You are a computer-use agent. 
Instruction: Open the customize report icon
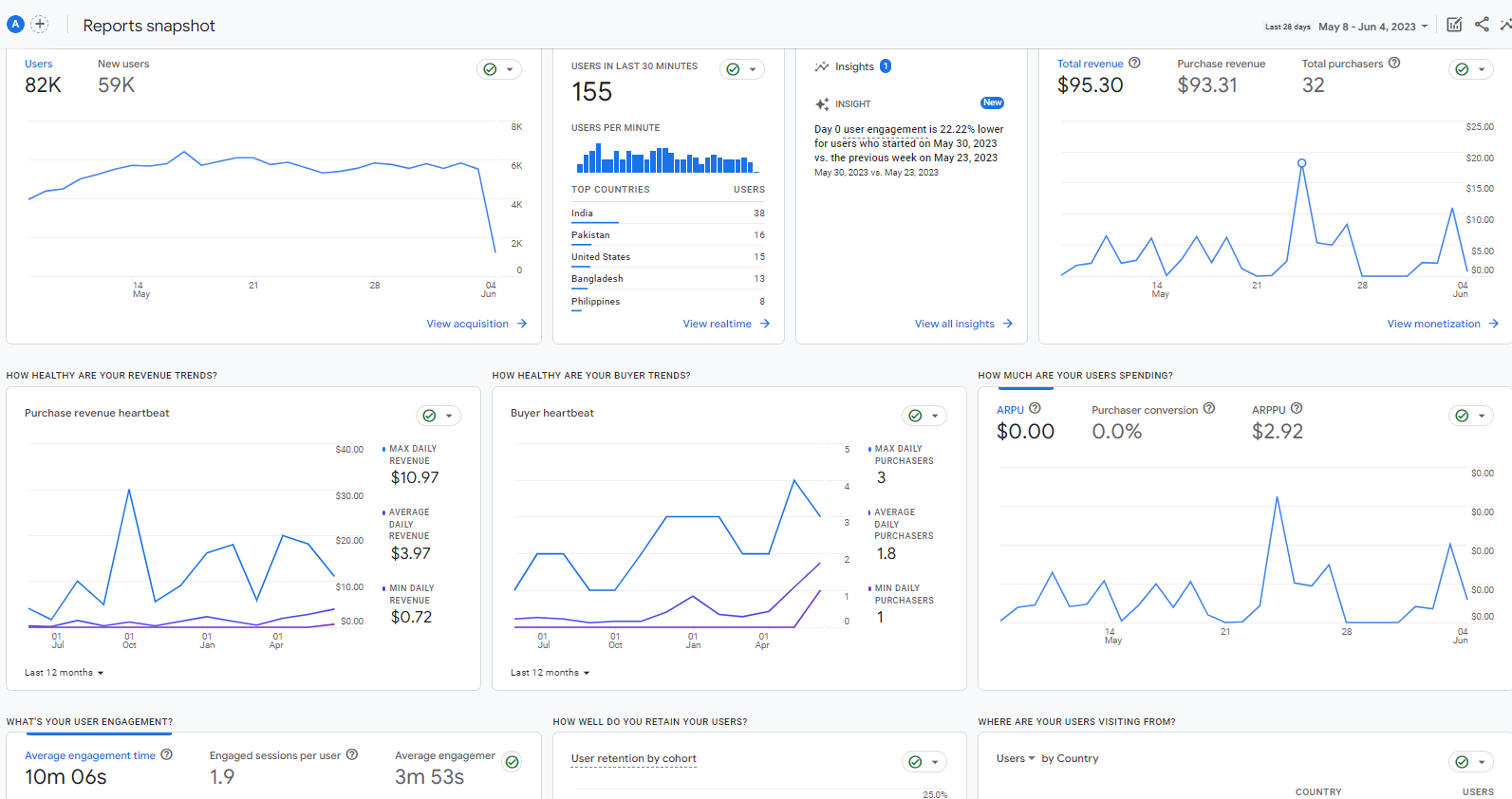pos(1454,25)
